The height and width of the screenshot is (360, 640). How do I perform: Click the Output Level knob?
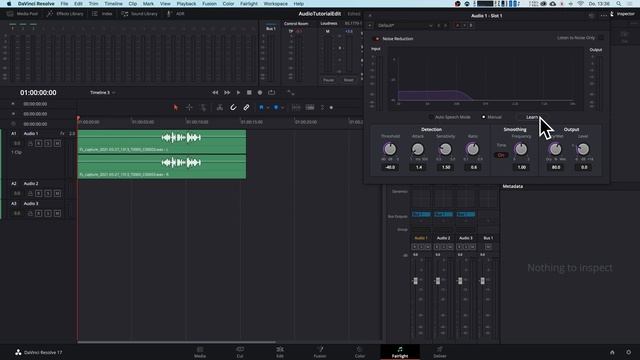pyautogui.click(x=583, y=149)
